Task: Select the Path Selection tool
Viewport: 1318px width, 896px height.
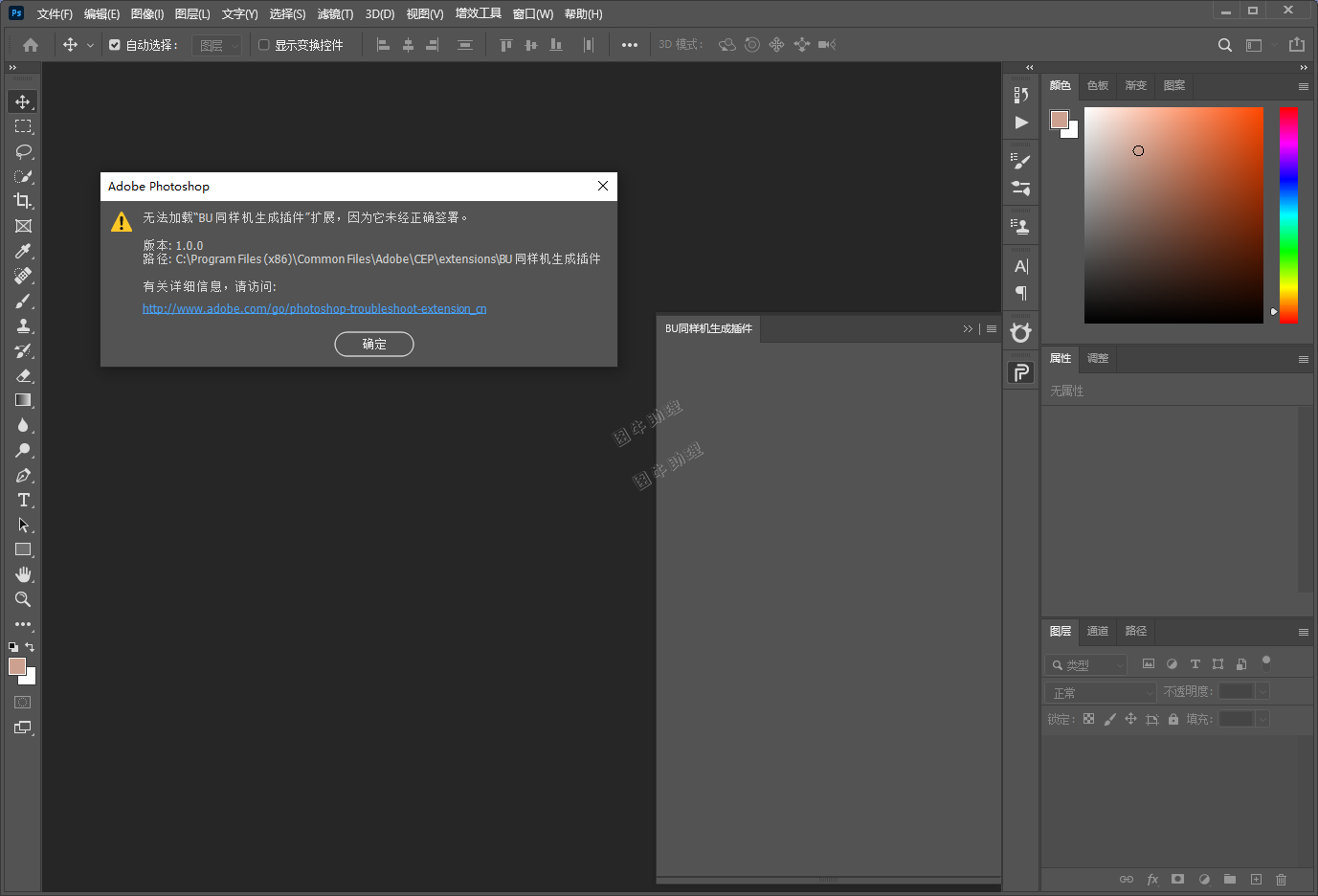Action: [23, 525]
